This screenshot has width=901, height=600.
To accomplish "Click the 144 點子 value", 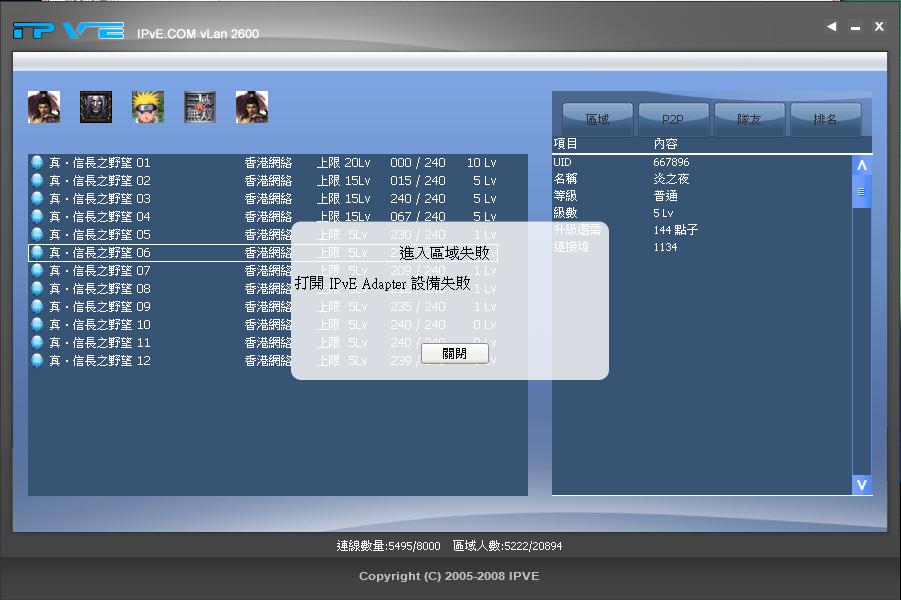I will (675, 230).
